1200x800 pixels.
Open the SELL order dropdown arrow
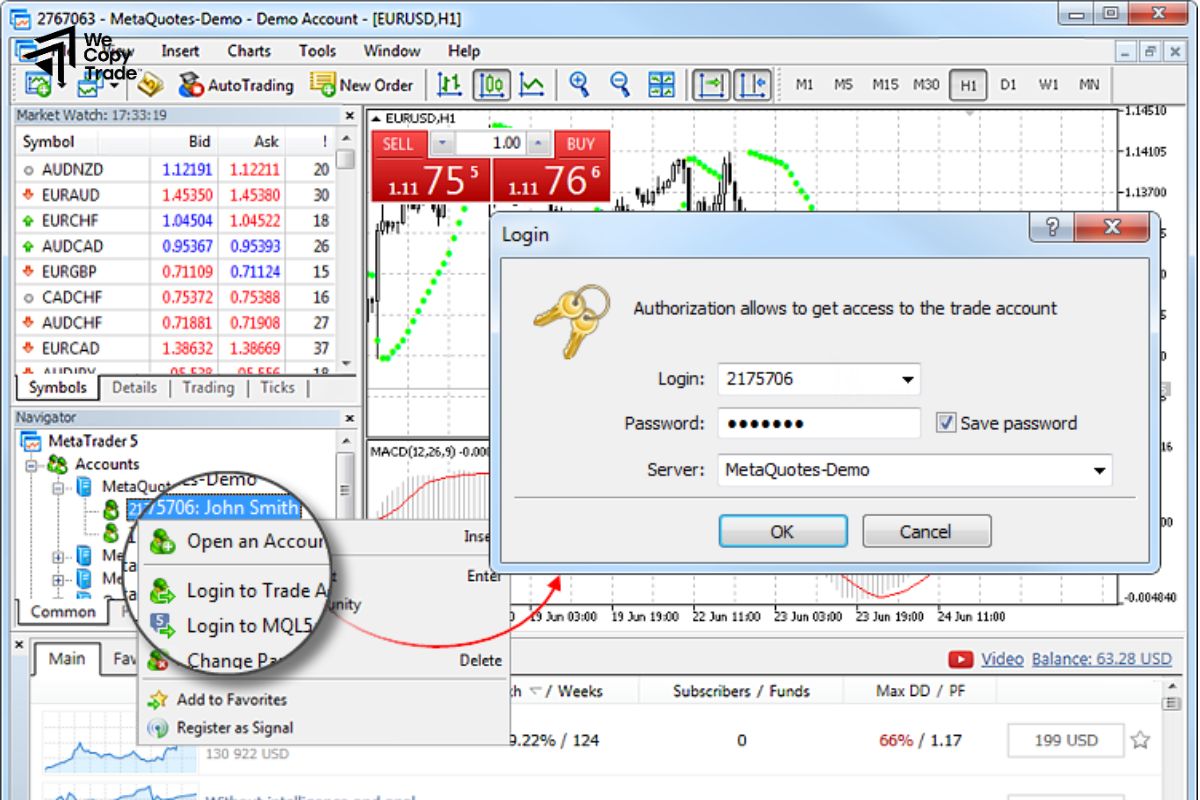click(x=440, y=143)
